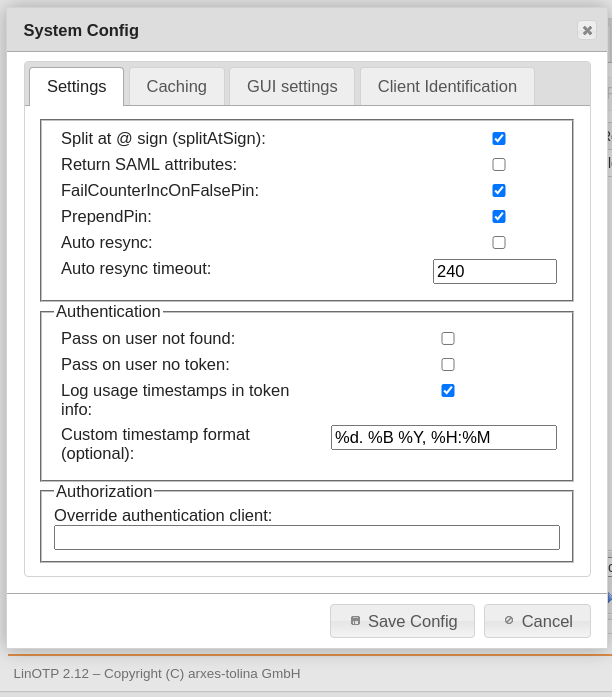
Task: Switch to the Settings tab
Action: point(76,87)
